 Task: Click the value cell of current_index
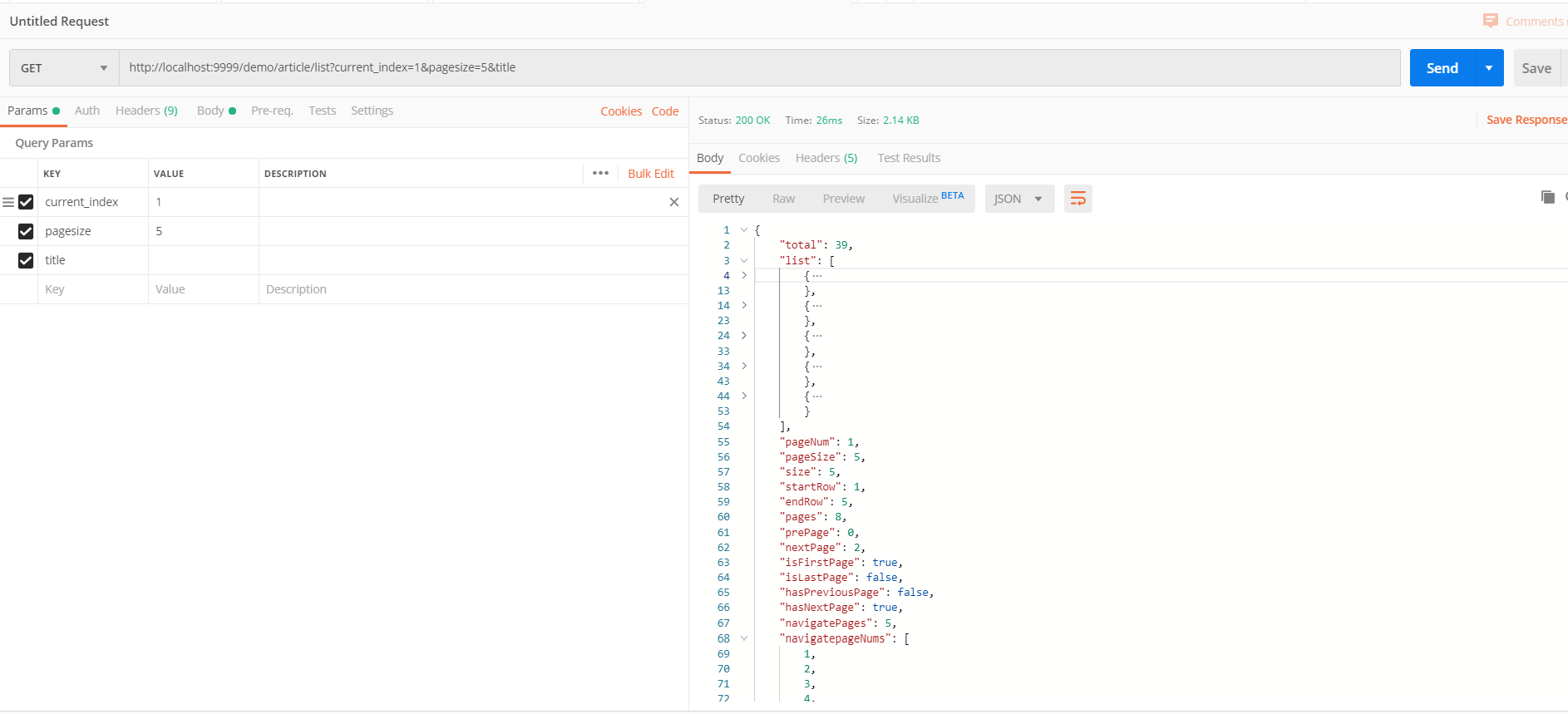204,202
